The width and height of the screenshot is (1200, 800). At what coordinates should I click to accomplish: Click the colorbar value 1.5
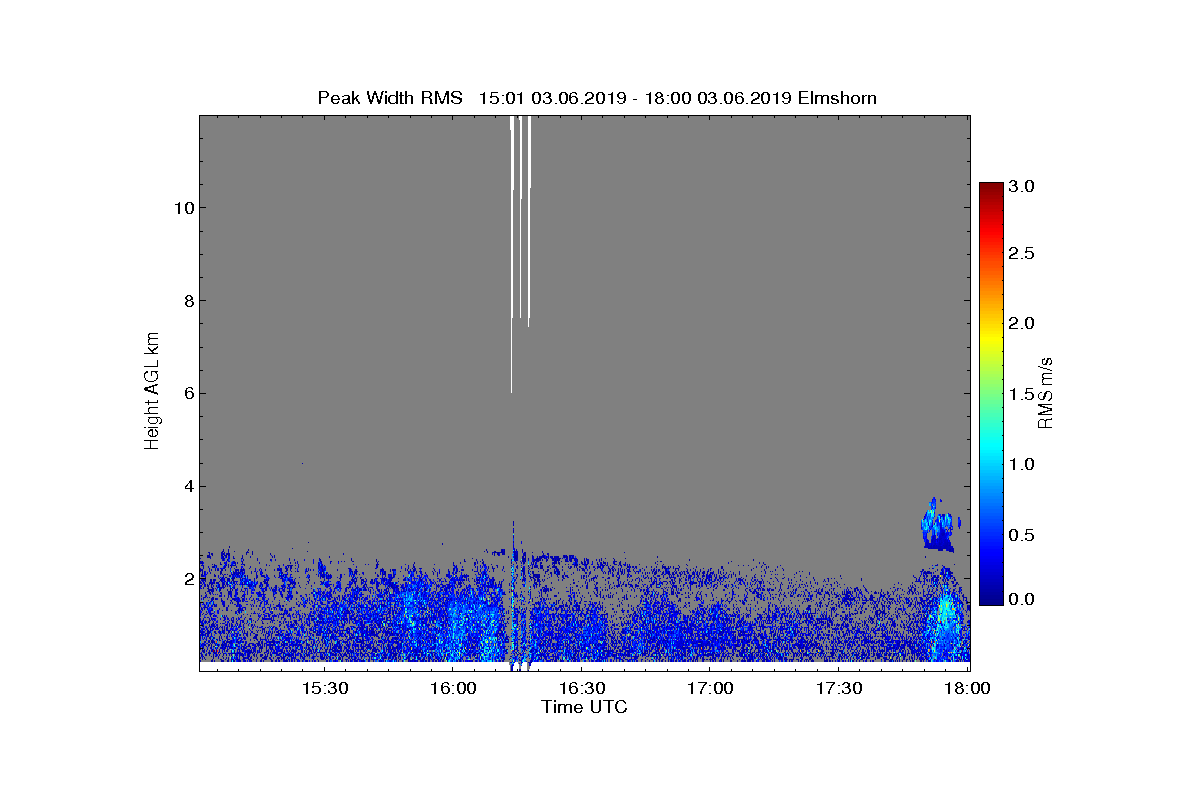(1021, 395)
